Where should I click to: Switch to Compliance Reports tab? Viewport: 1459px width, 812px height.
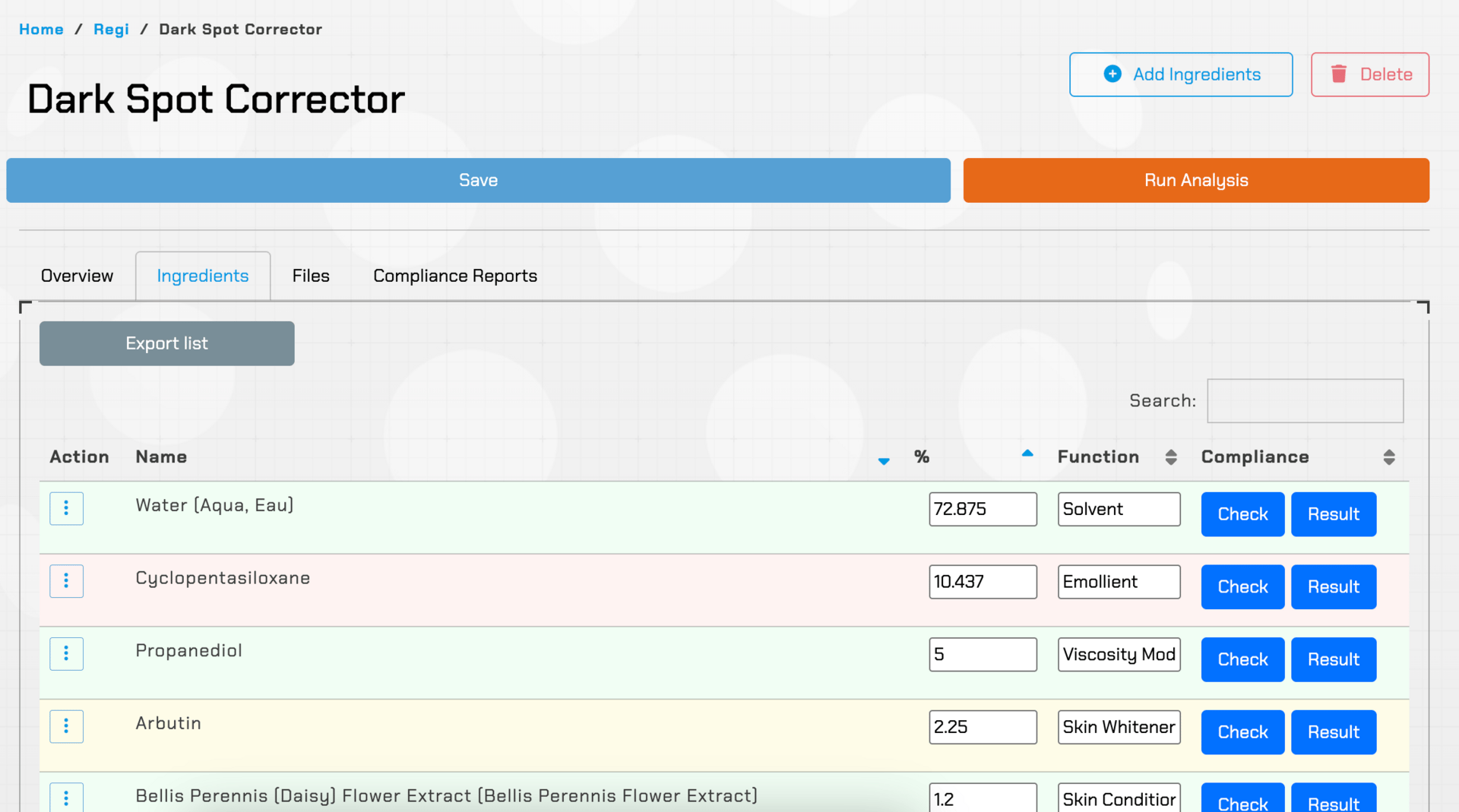pos(455,276)
